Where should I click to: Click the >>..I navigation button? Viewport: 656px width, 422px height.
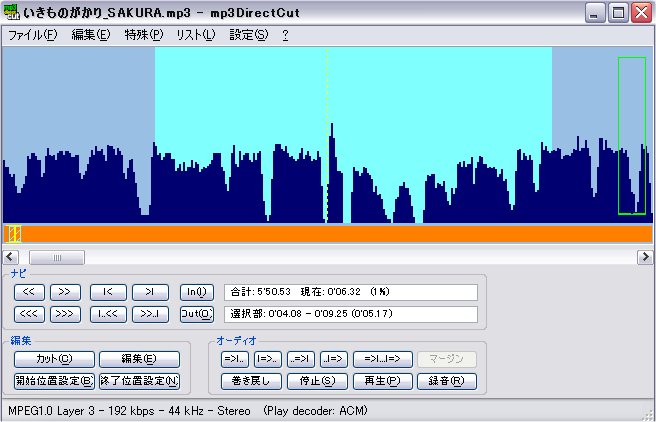point(150,314)
